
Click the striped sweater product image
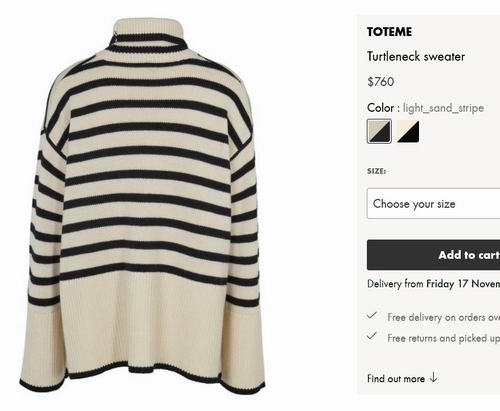142,207
